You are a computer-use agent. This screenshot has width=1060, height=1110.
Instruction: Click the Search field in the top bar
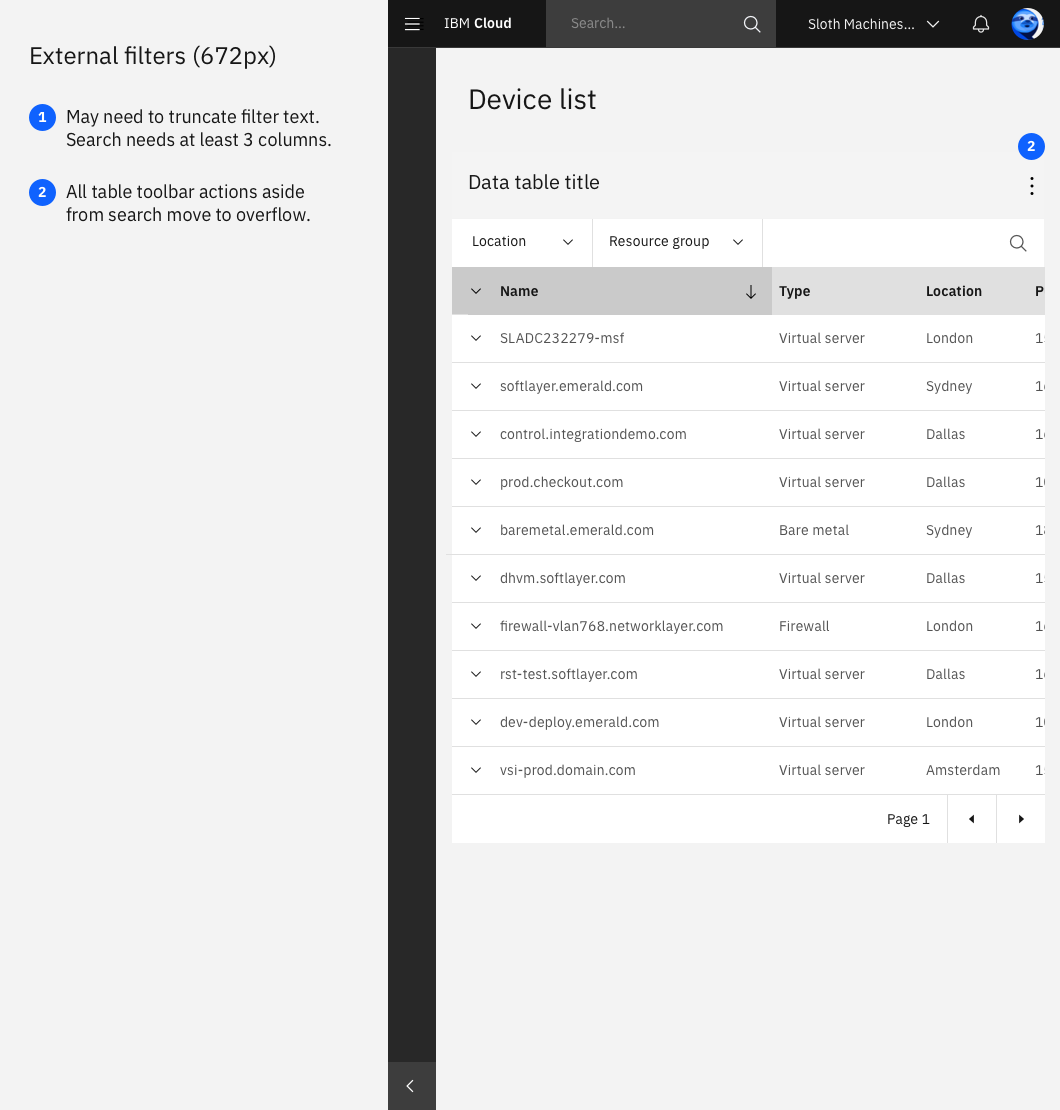640,23
